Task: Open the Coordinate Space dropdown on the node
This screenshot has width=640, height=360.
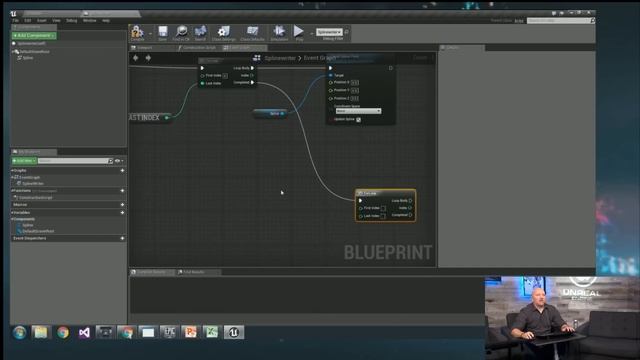Action: [358, 111]
